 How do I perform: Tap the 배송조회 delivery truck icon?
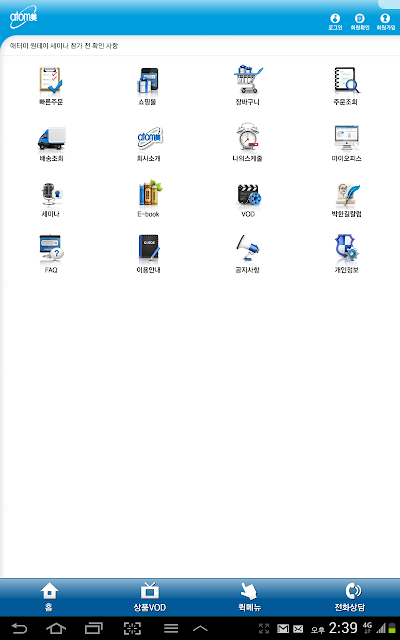[x=51, y=139]
